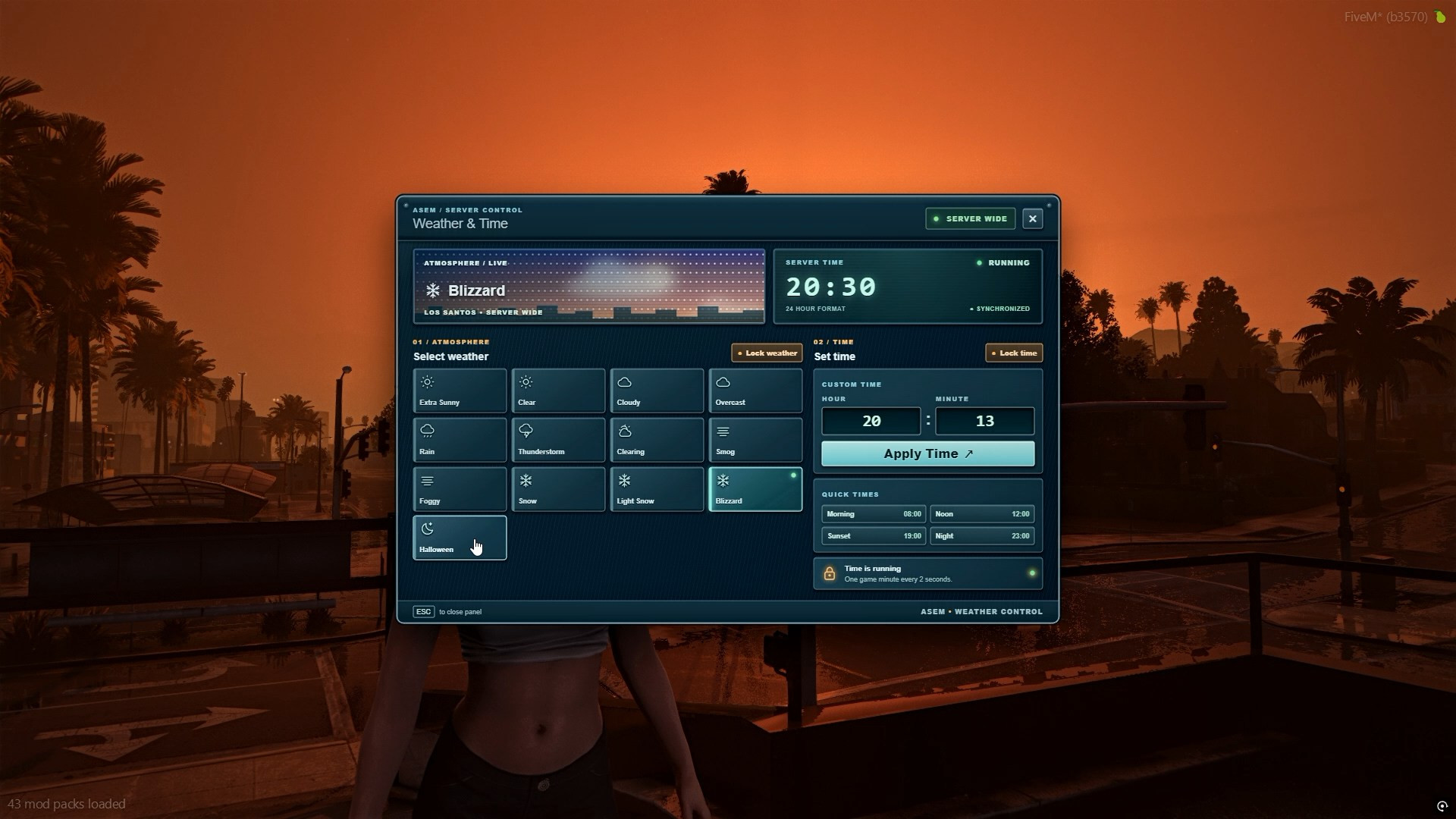Choose the Halloween weather tile
Screen dimensions: 1456x819
tap(460, 538)
